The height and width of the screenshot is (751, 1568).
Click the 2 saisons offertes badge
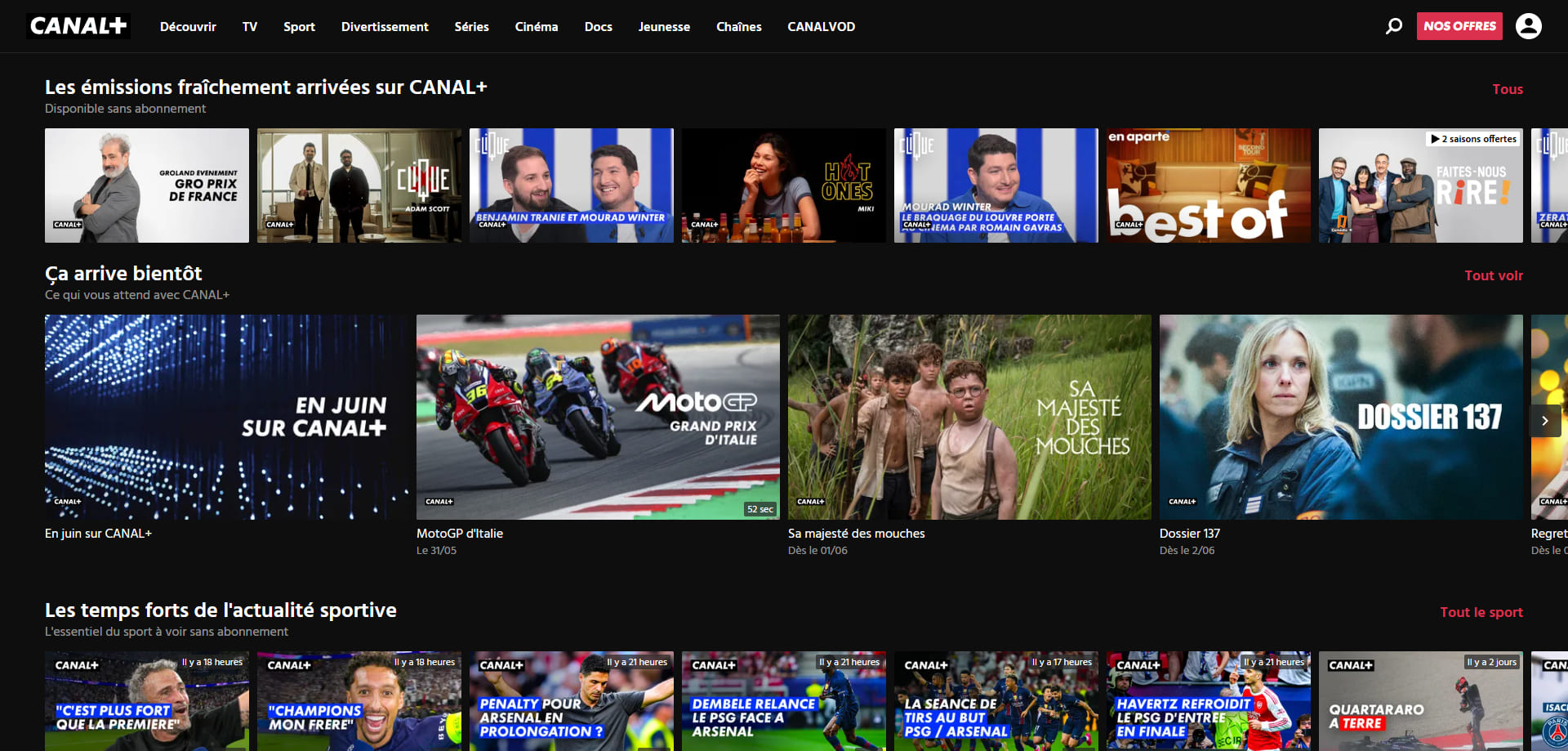tap(1474, 139)
